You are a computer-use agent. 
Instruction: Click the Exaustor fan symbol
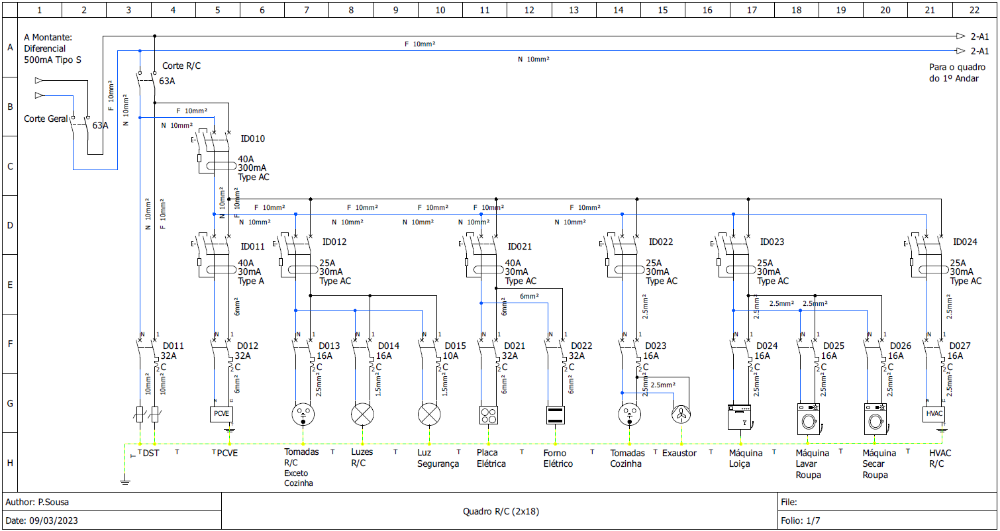pyautogui.click(x=681, y=414)
